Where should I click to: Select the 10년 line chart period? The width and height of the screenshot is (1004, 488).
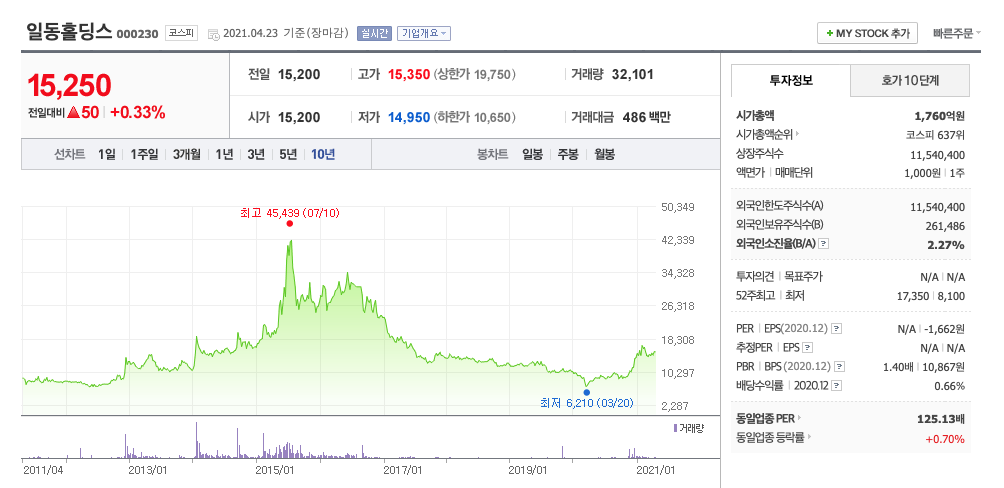point(323,154)
